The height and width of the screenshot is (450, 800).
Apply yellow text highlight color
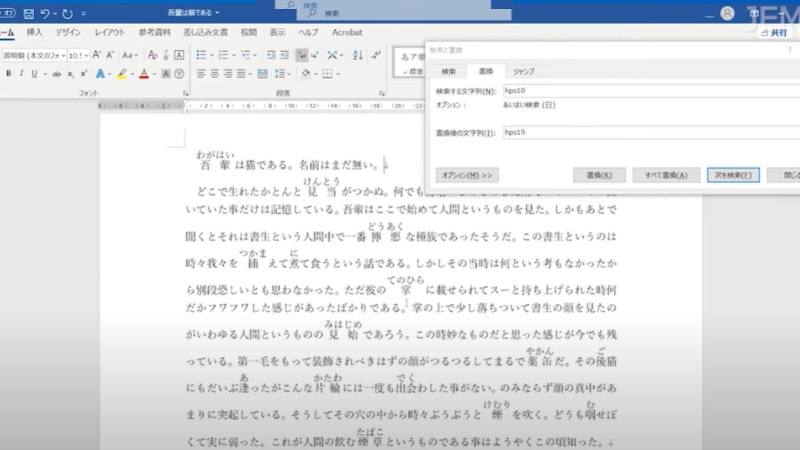click(x=121, y=74)
